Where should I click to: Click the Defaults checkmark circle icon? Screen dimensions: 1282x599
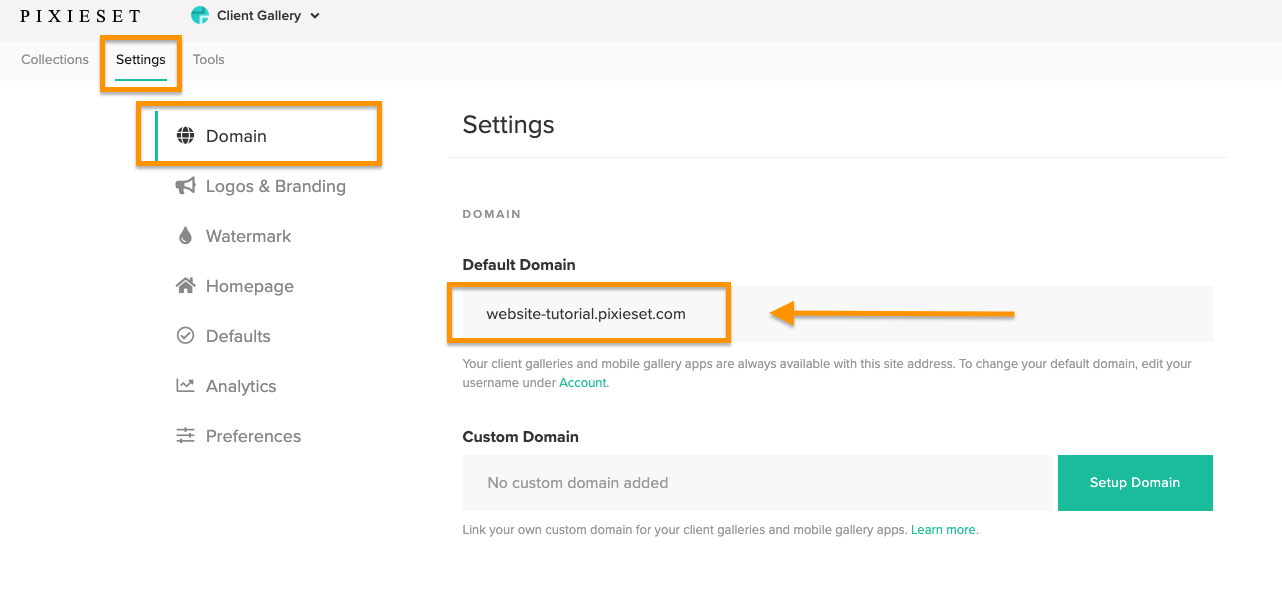[185, 336]
